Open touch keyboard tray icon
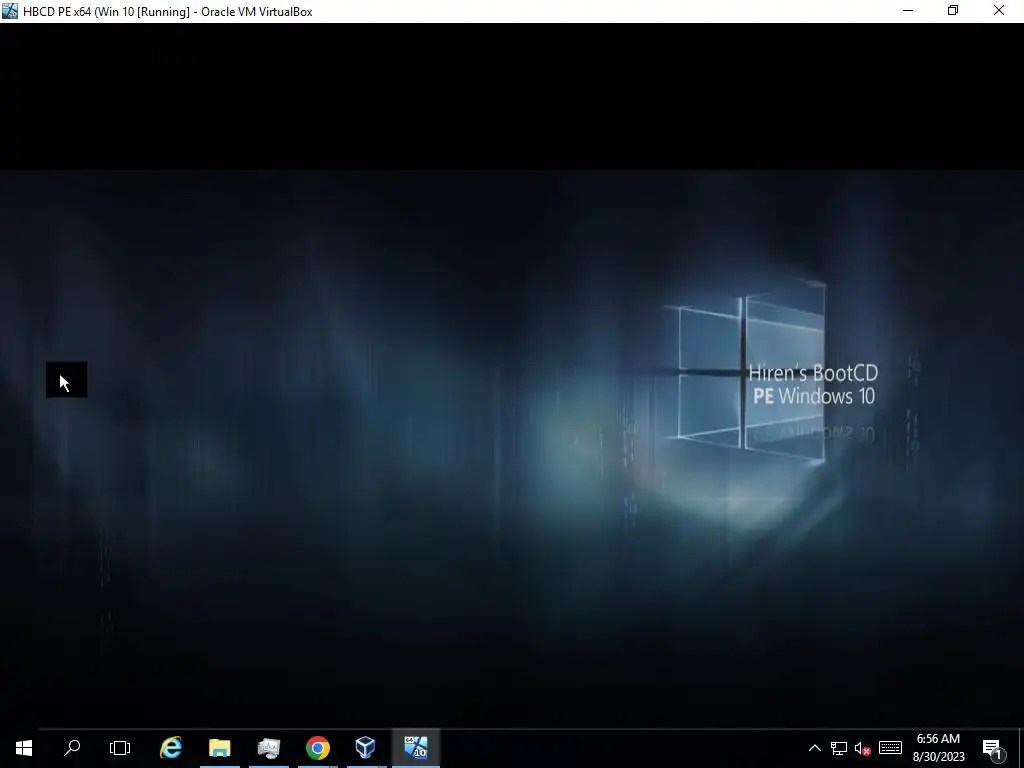This screenshot has width=1024, height=768. 890,748
